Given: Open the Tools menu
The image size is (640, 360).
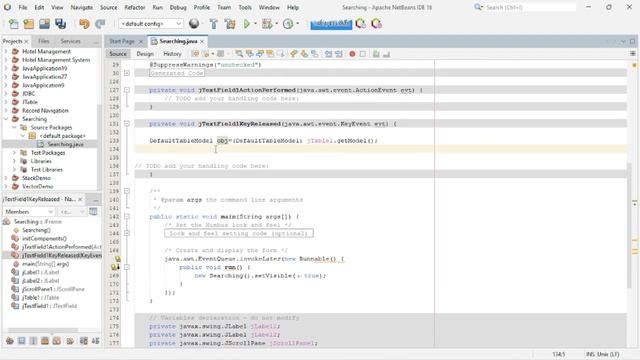Looking at the screenshot, I should 245,7.
